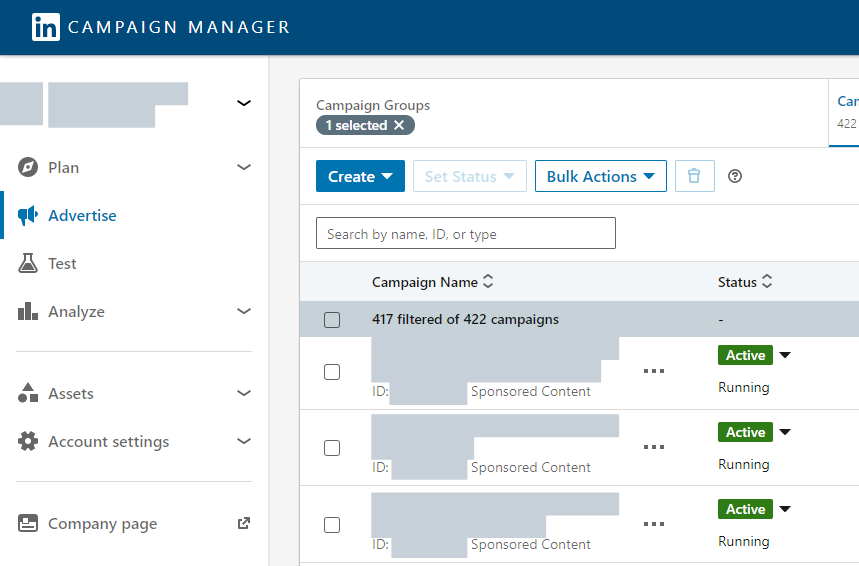Click the trash delete button
Viewport: 859px width, 566px height.
695,176
